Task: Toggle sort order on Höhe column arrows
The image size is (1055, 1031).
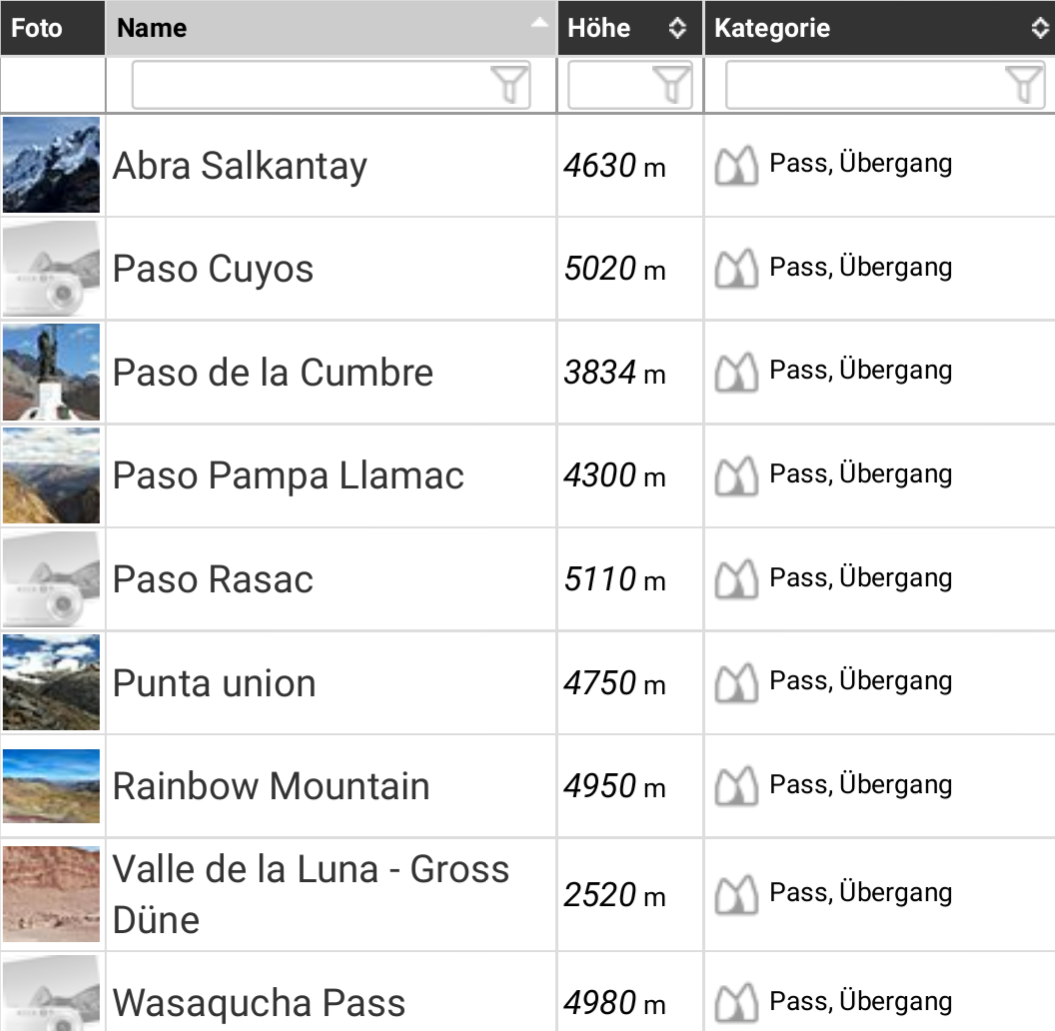Action: (677, 28)
